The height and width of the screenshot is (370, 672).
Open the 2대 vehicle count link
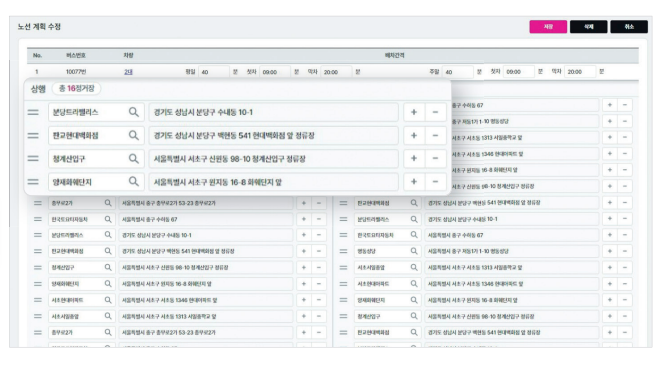point(128,72)
